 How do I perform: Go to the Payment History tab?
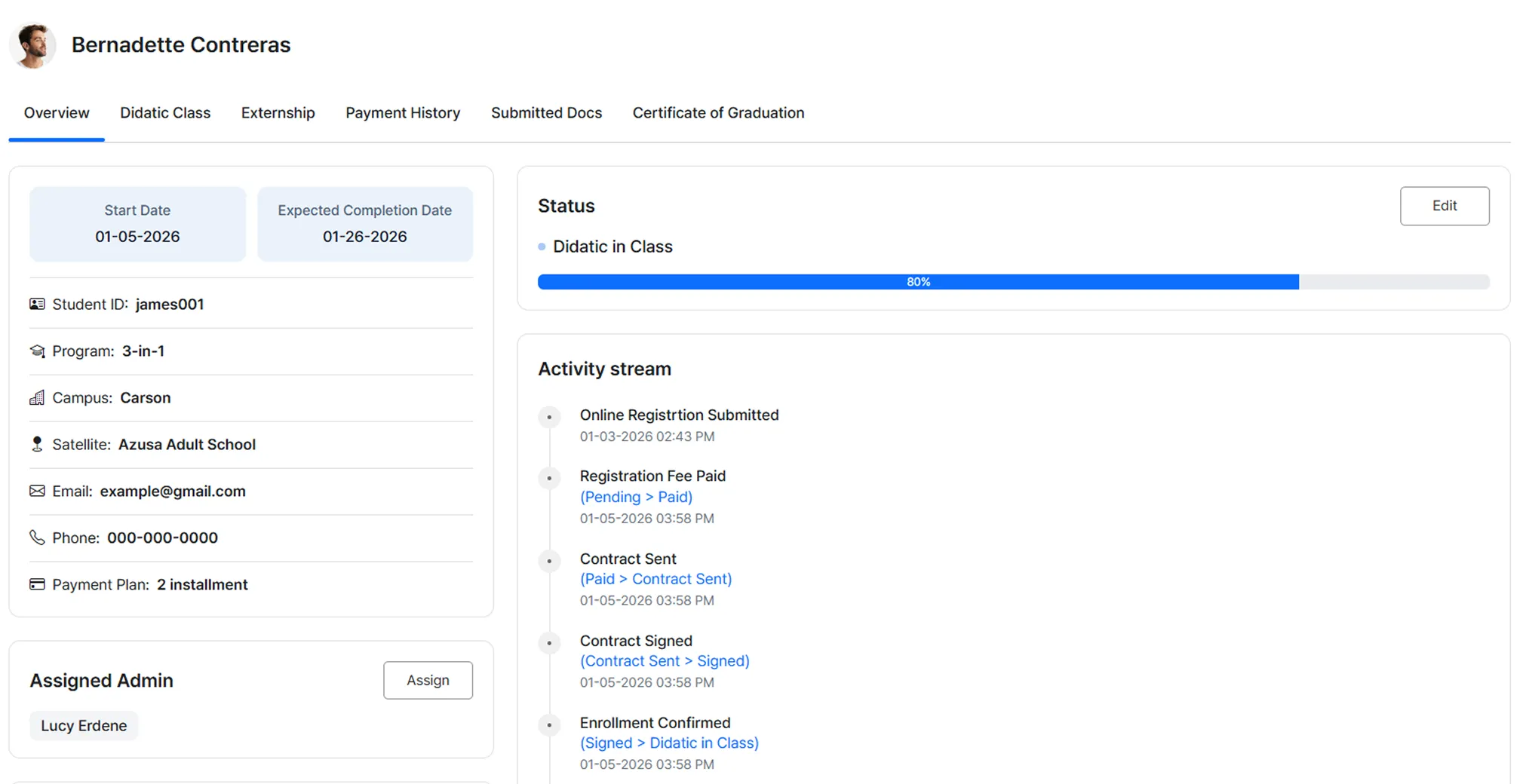pyautogui.click(x=403, y=113)
